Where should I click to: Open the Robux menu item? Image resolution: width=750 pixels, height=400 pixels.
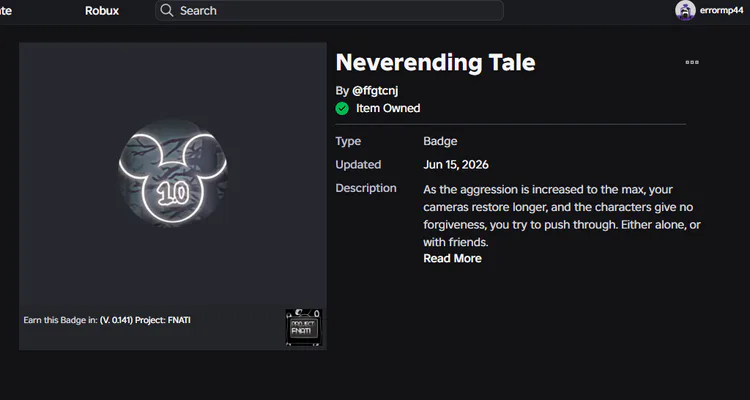click(x=102, y=11)
